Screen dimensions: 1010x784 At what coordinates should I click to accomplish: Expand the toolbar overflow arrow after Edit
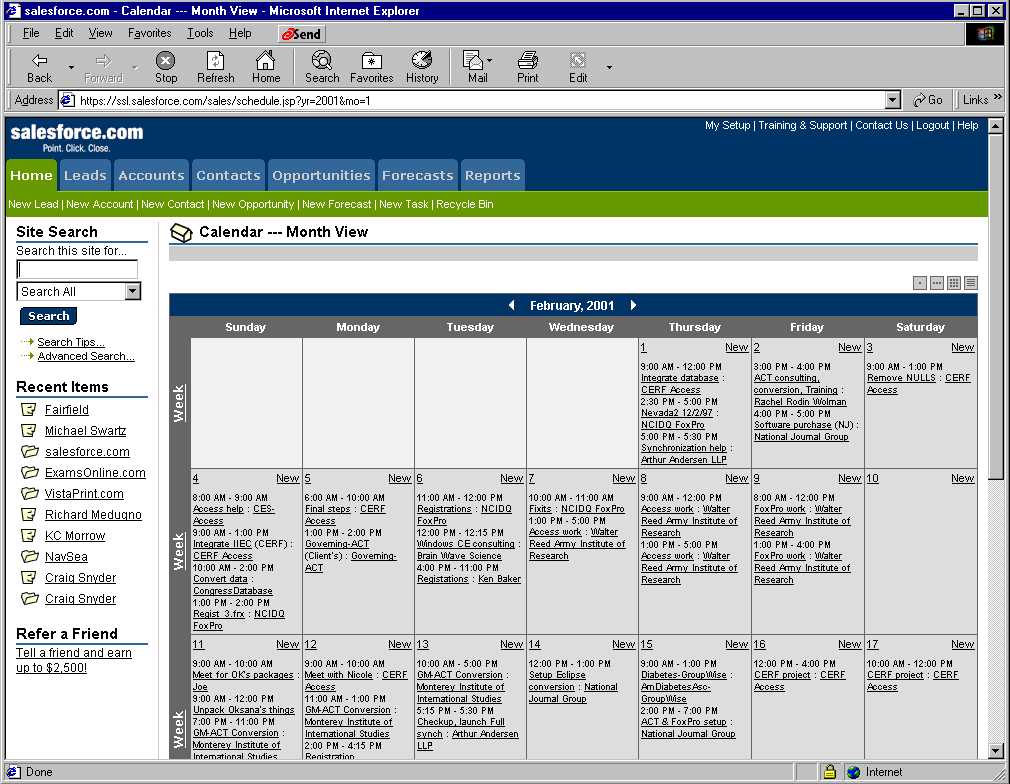click(609, 67)
